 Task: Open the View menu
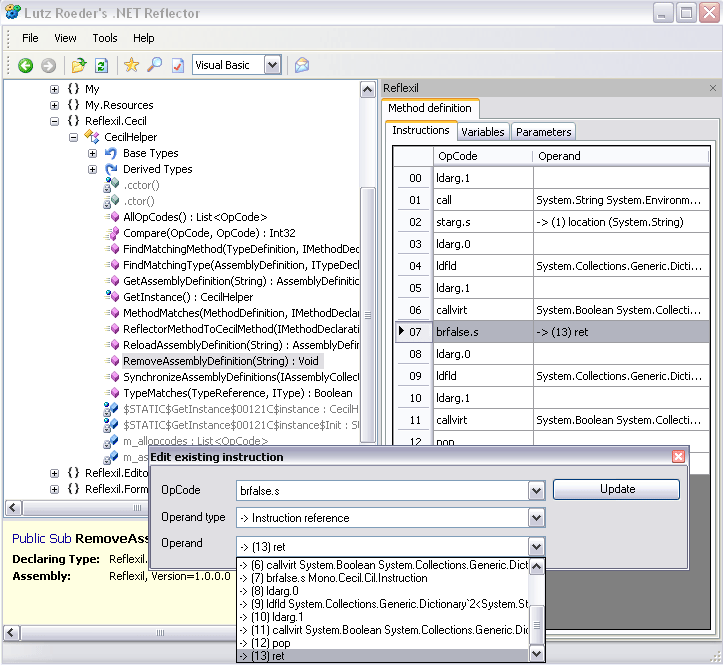coord(65,38)
